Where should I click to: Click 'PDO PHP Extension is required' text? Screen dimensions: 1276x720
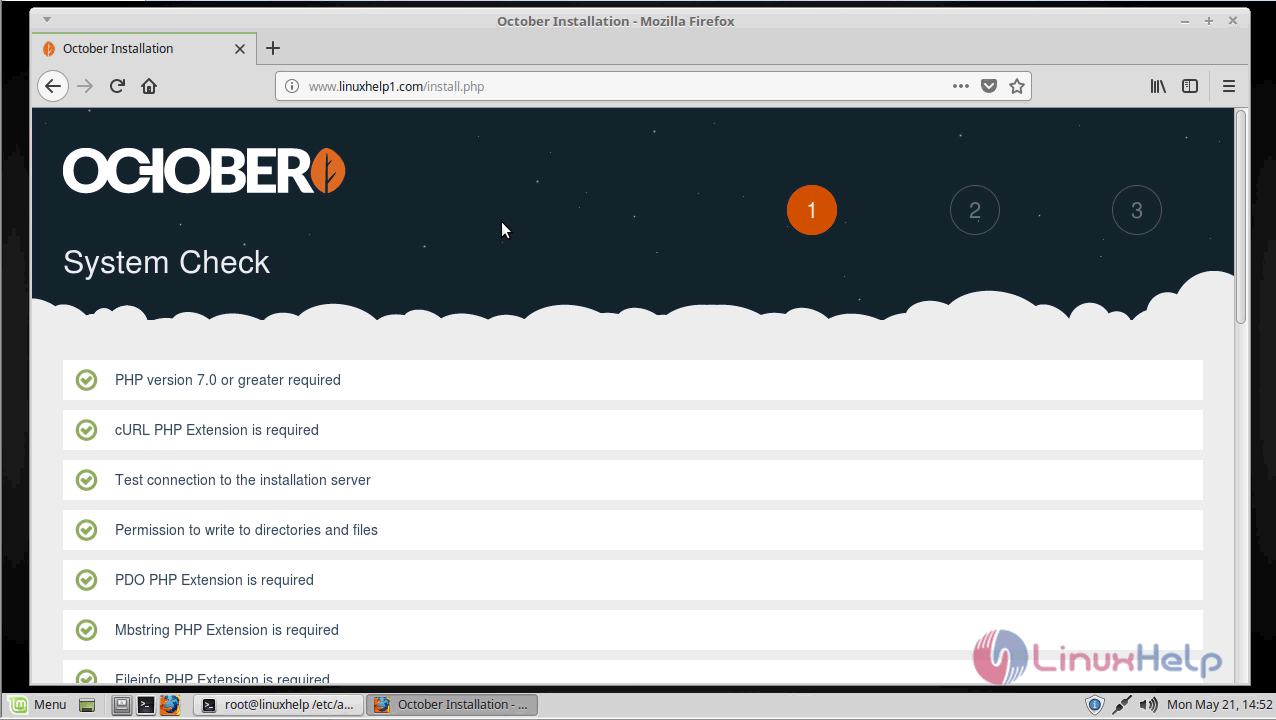214,580
